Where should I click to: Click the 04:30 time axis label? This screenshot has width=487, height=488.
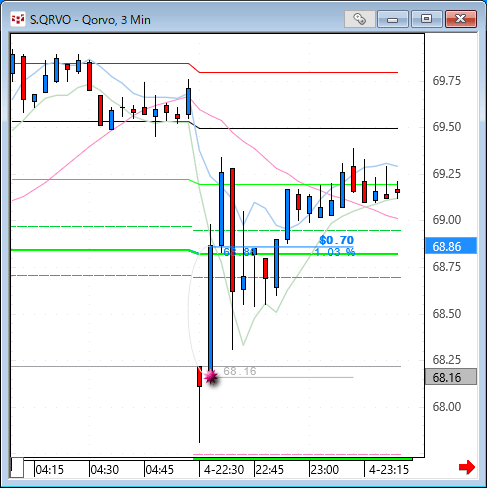point(105,470)
